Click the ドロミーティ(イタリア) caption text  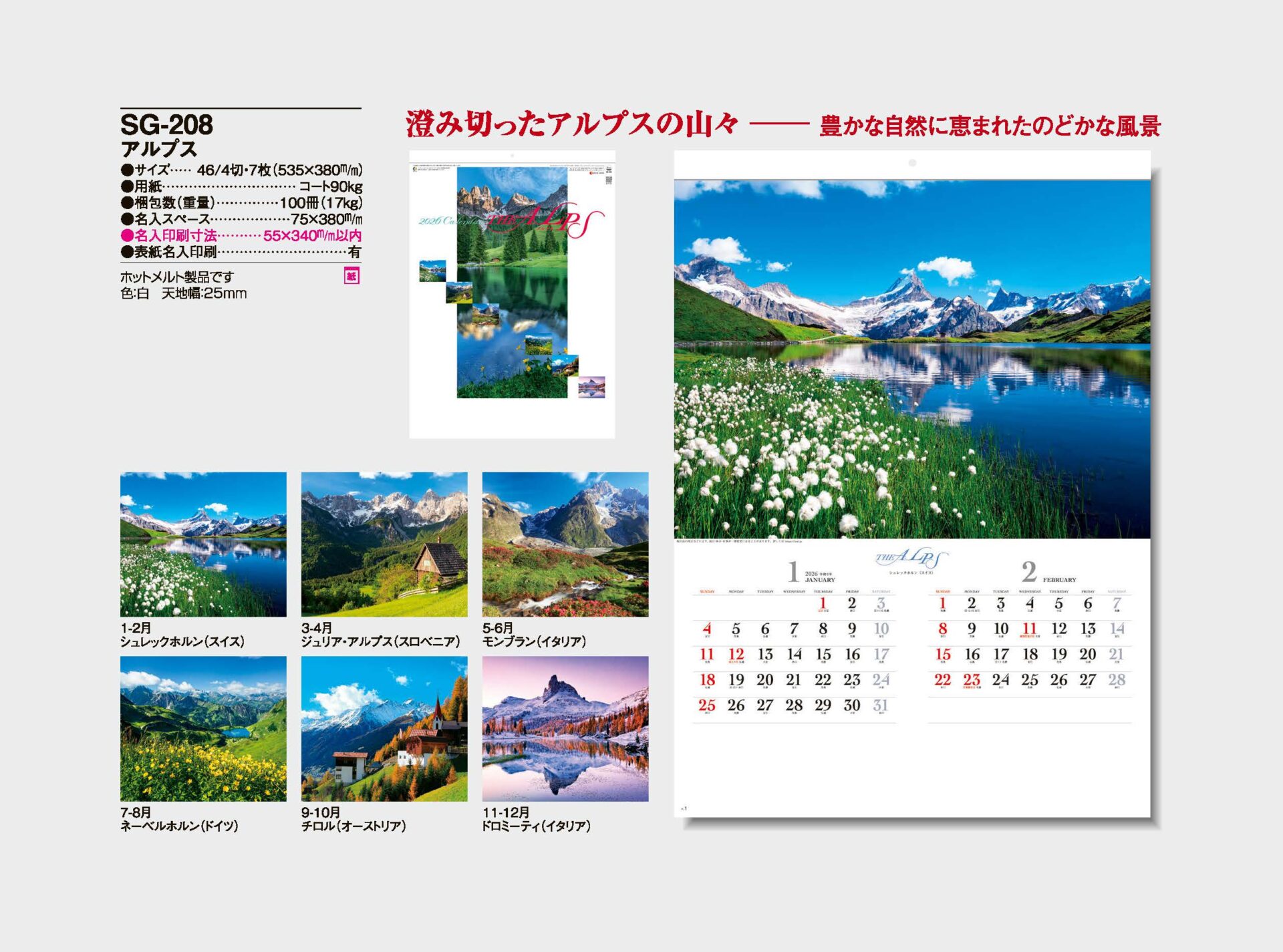(536, 826)
